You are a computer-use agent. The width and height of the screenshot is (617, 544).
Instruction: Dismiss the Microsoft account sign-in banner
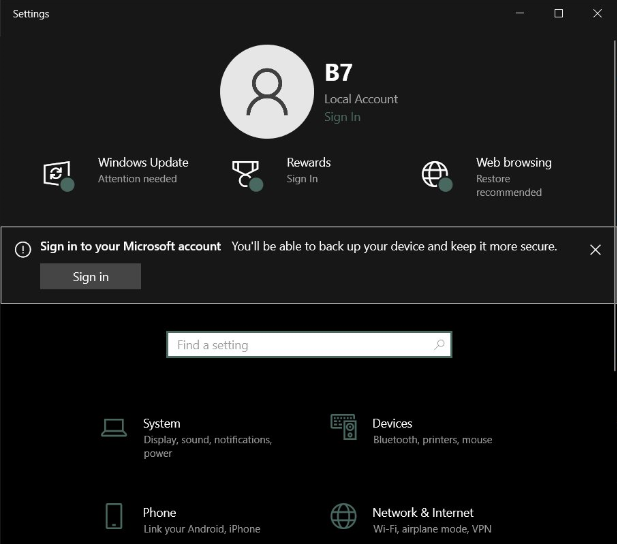595,250
